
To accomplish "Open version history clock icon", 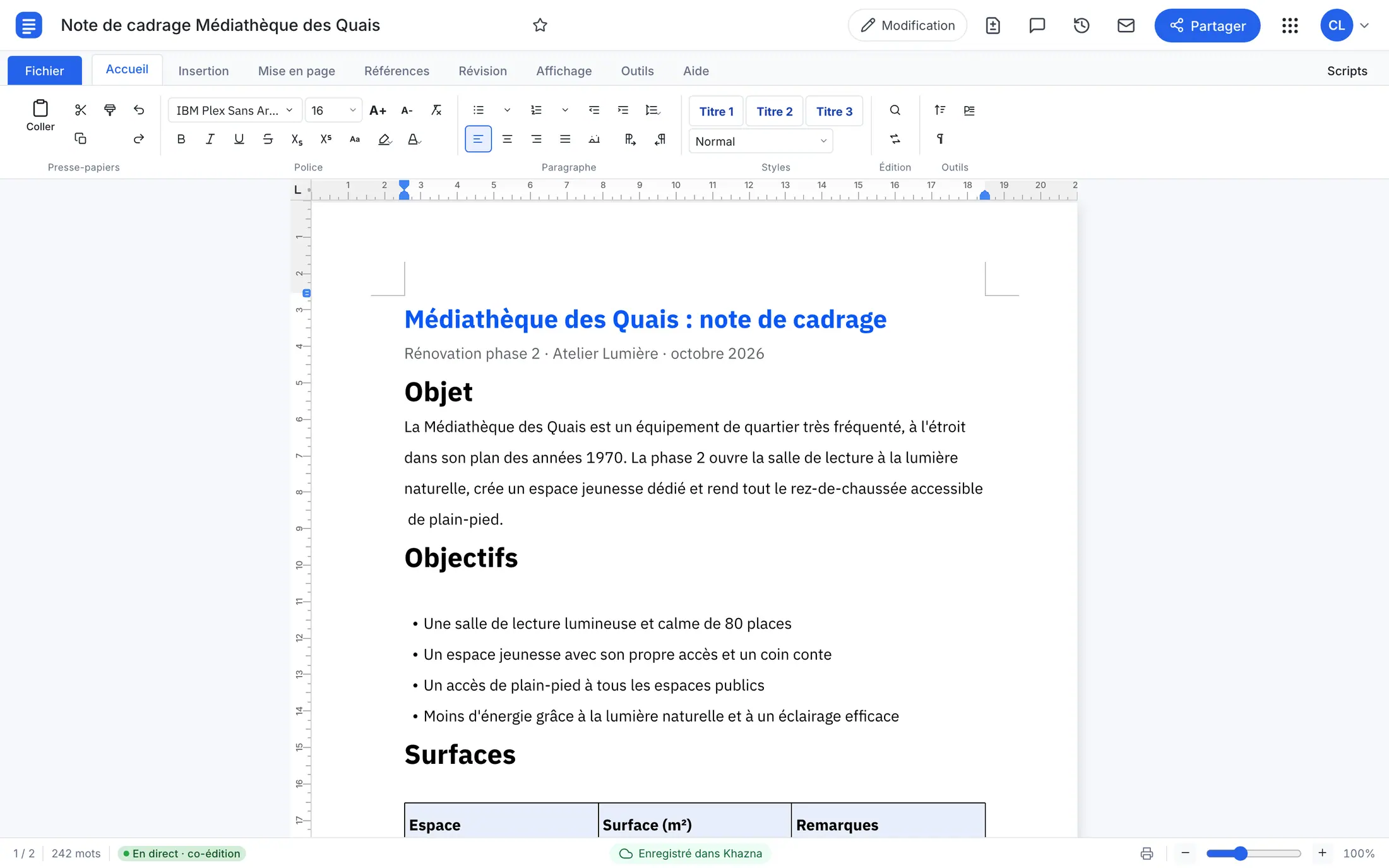I will point(1082,25).
